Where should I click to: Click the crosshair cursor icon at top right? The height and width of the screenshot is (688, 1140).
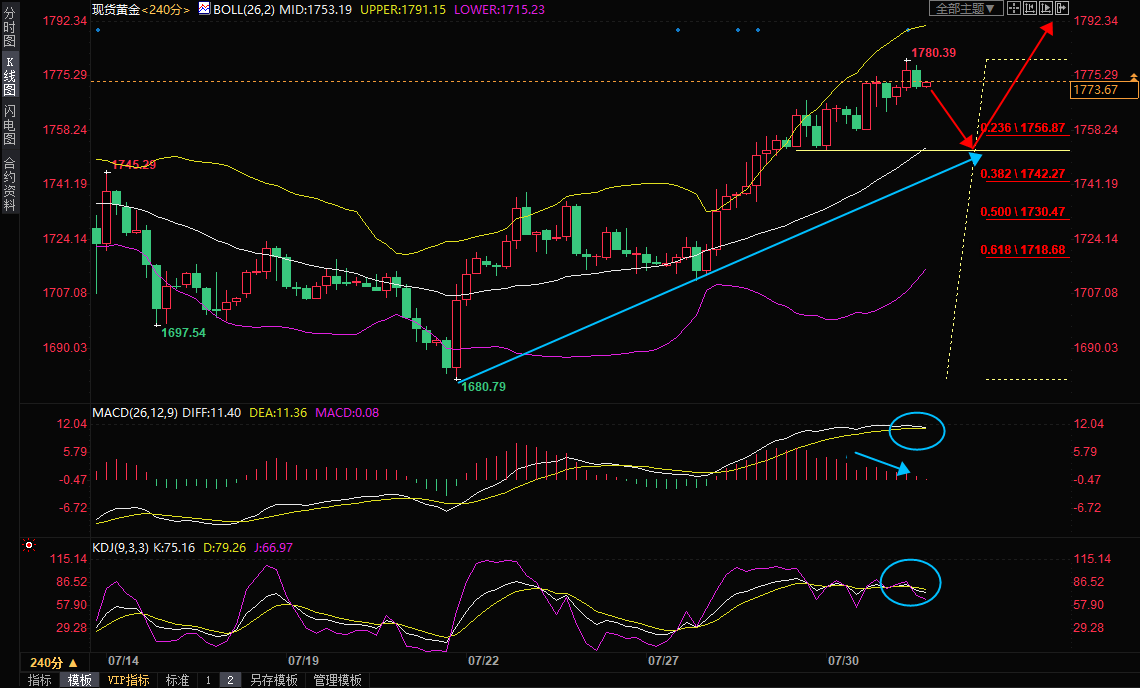pos(1014,8)
